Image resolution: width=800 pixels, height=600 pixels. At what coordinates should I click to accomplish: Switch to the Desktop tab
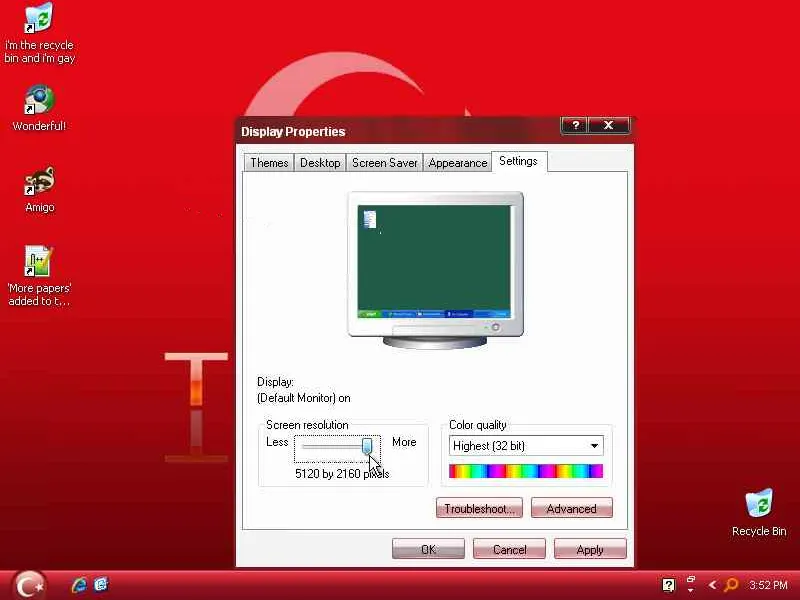point(320,163)
